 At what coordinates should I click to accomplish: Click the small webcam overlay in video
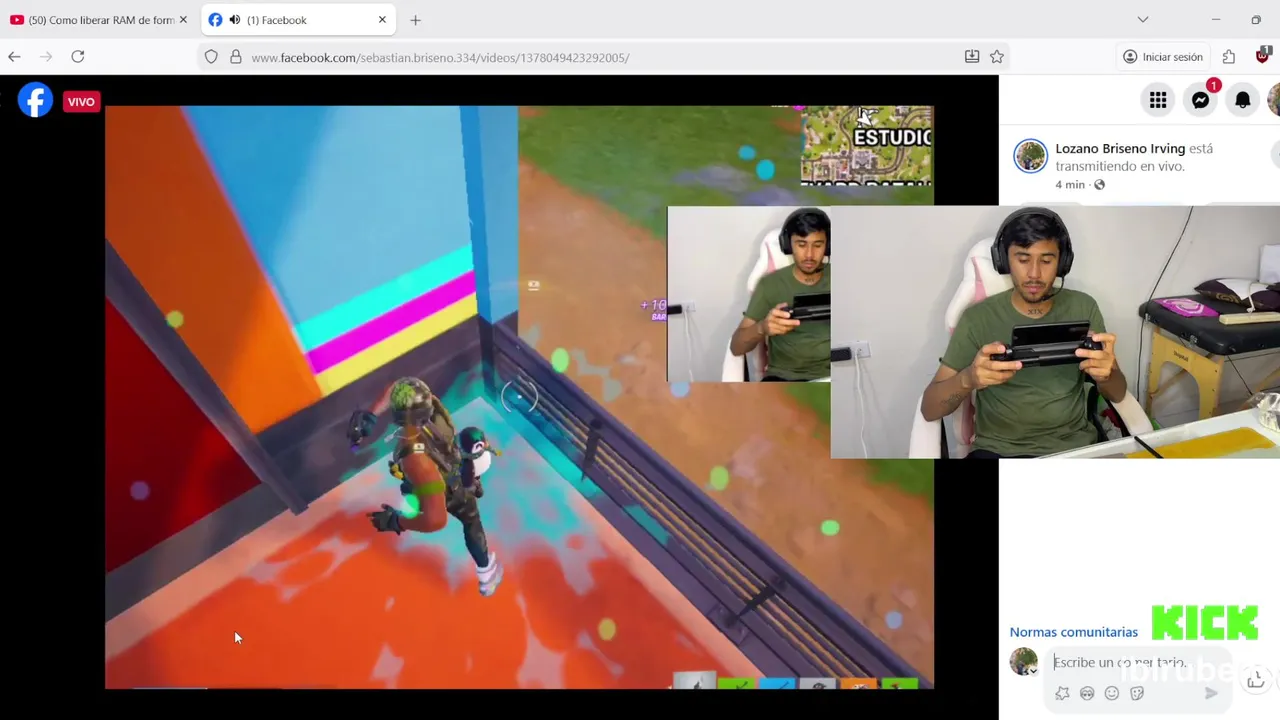pos(749,295)
